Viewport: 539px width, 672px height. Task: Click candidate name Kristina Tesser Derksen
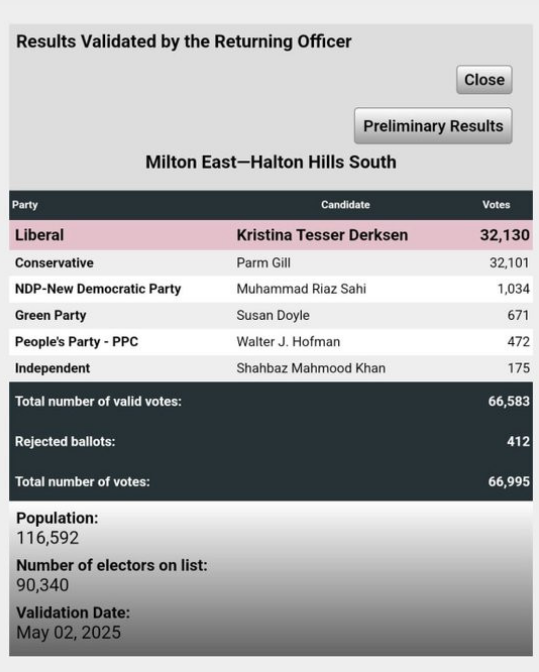(x=322, y=235)
